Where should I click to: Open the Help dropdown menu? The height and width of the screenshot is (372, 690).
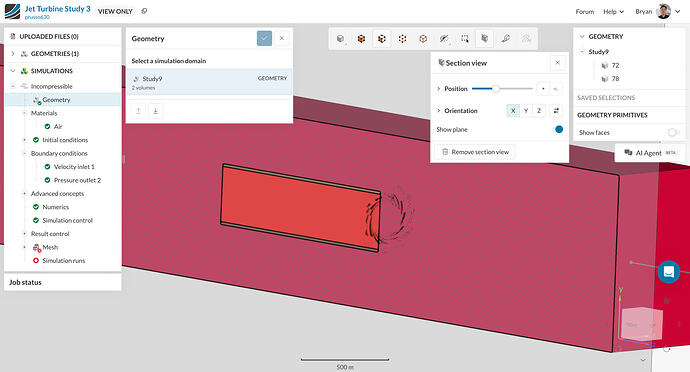pos(613,11)
